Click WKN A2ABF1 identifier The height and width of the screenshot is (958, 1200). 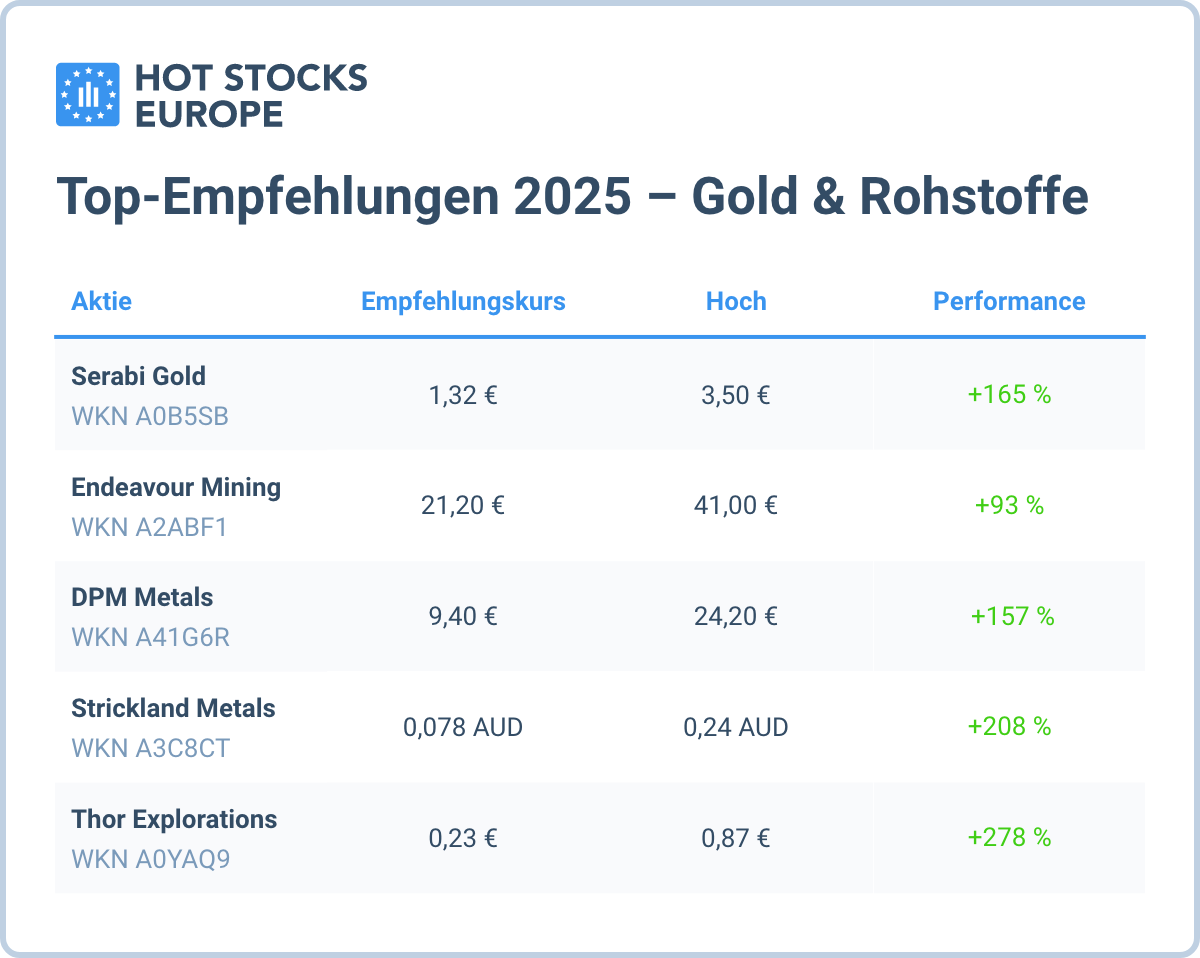(x=149, y=526)
